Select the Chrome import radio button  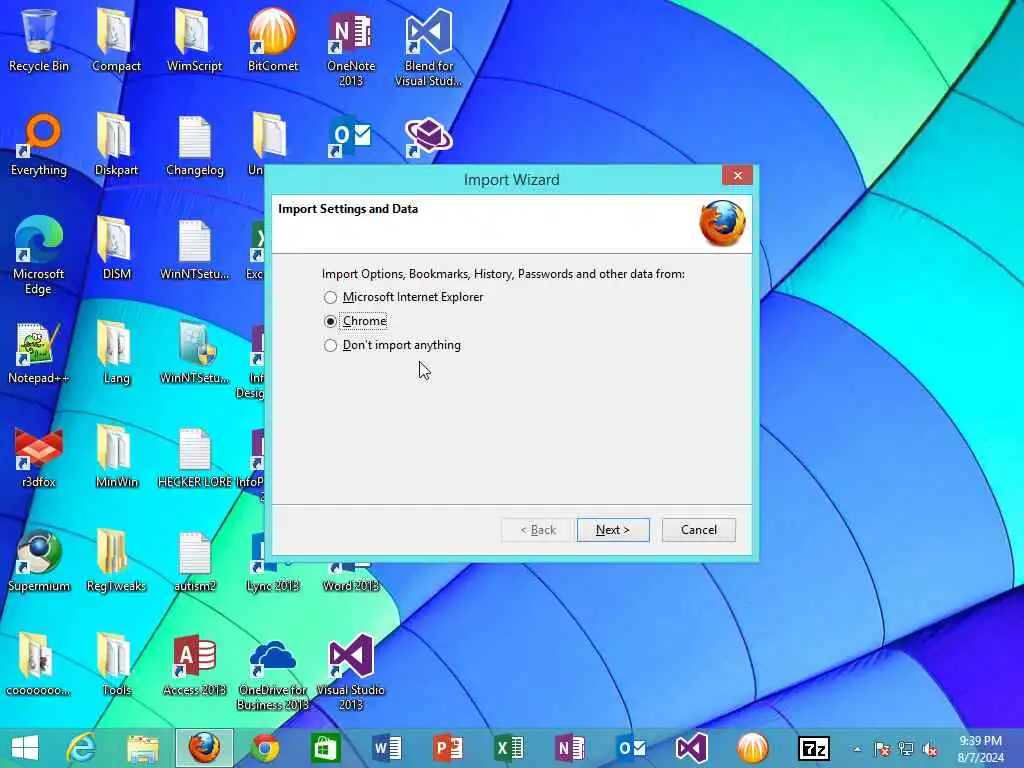330,321
